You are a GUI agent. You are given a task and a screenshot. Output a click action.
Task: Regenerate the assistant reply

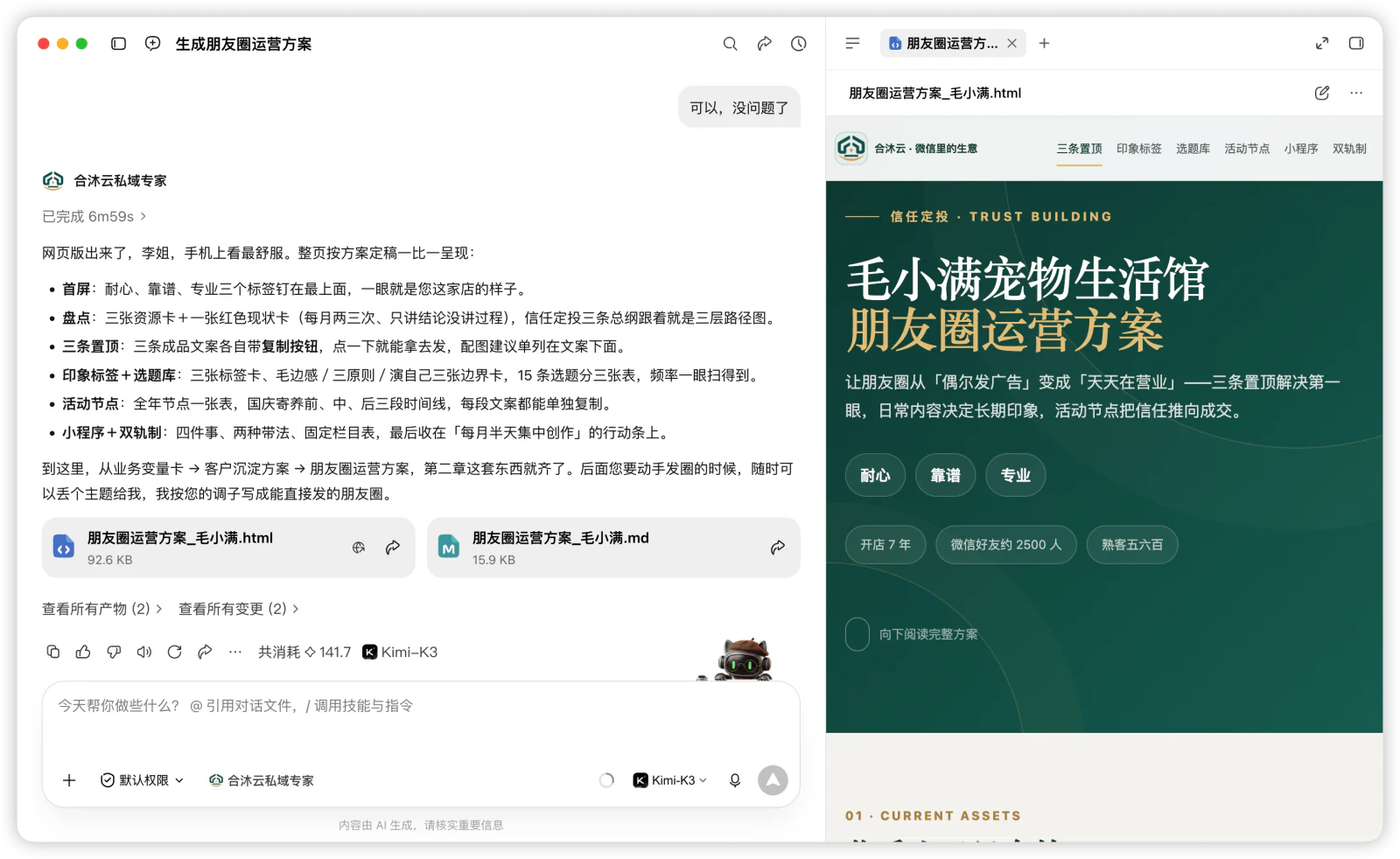pyautogui.click(x=174, y=652)
